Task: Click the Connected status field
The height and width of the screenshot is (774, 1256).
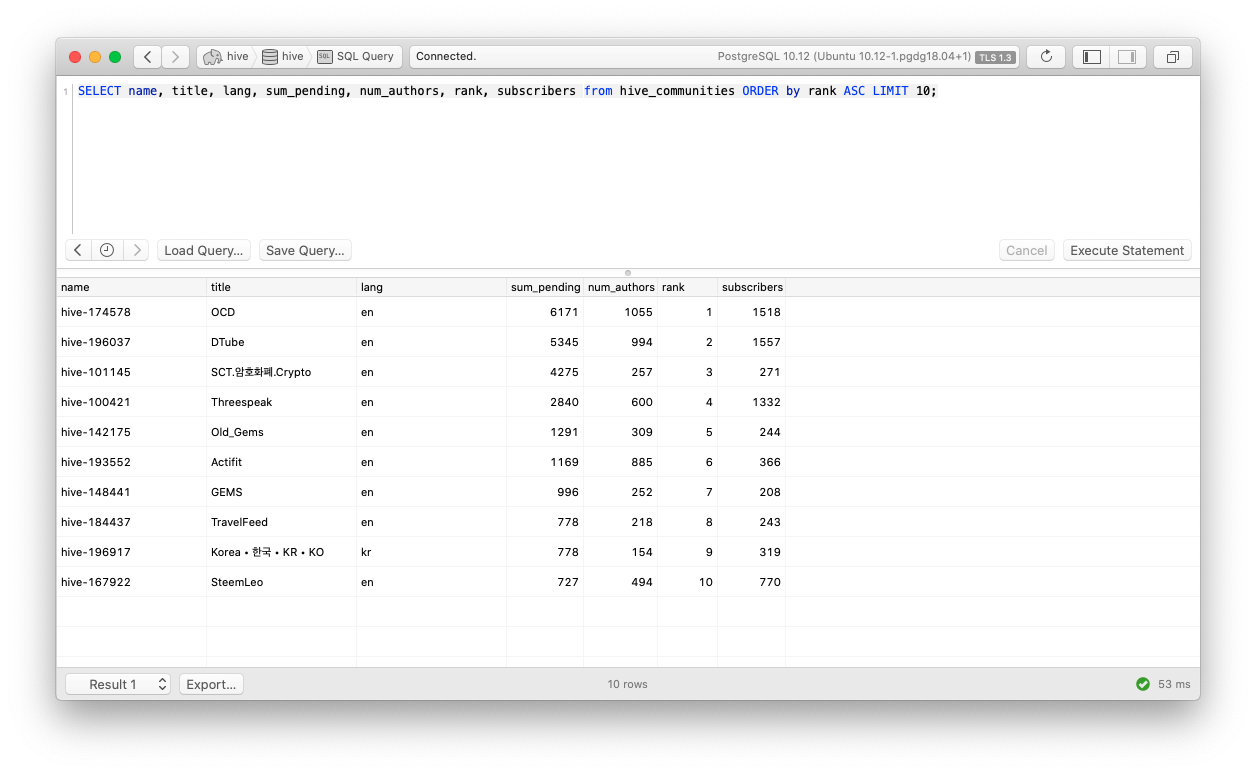Action: tap(715, 57)
